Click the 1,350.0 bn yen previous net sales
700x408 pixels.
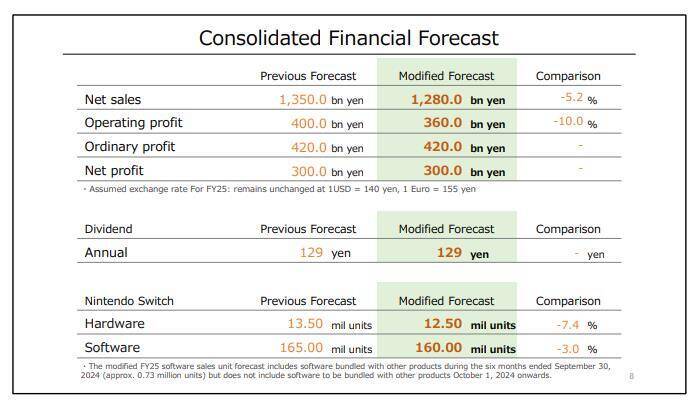click(321, 100)
